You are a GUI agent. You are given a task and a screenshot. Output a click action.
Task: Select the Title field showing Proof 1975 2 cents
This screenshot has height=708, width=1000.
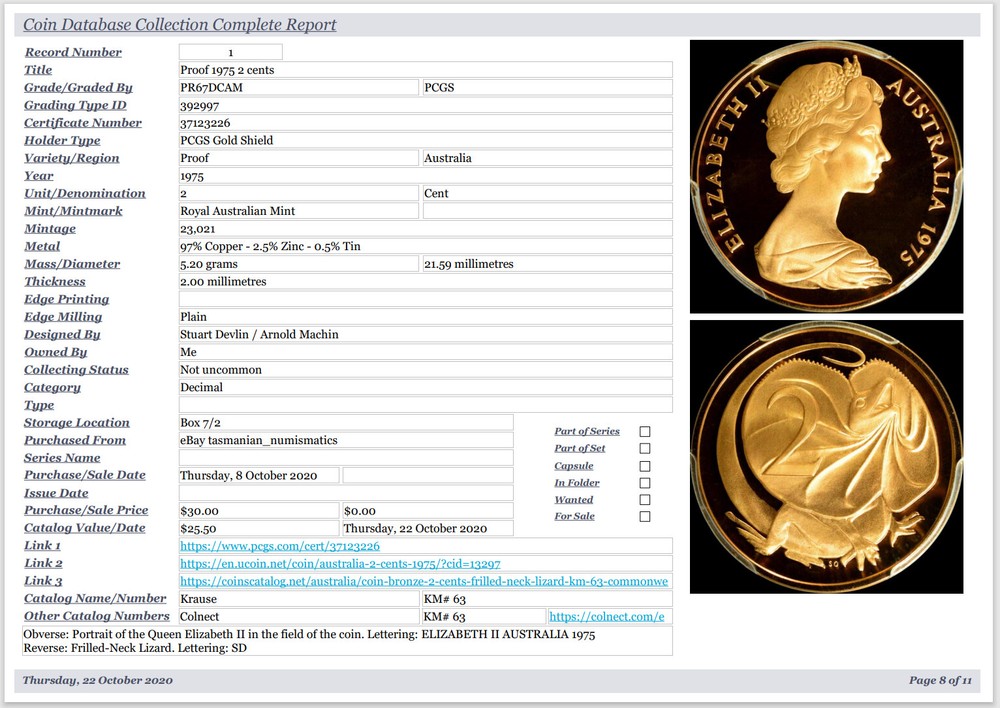[424, 69]
